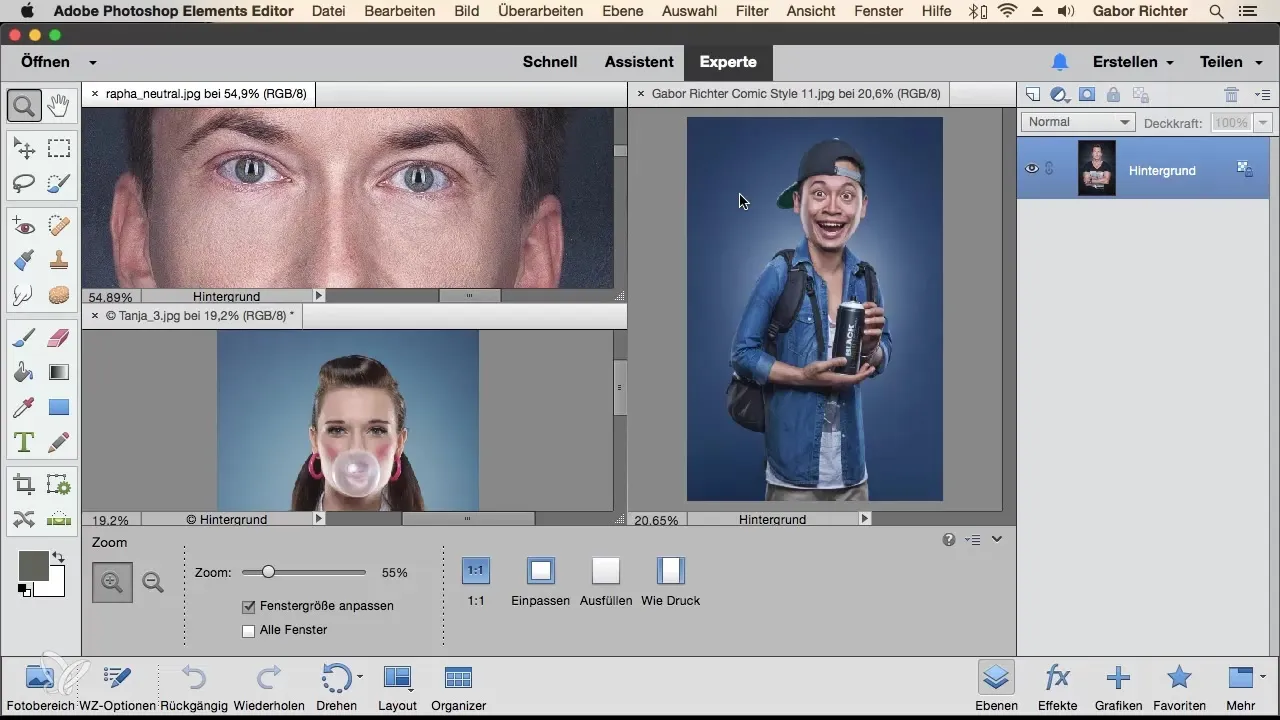Image resolution: width=1280 pixels, height=720 pixels.
Task: Set zoom to 1:1 view
Action: click(476, 571)
